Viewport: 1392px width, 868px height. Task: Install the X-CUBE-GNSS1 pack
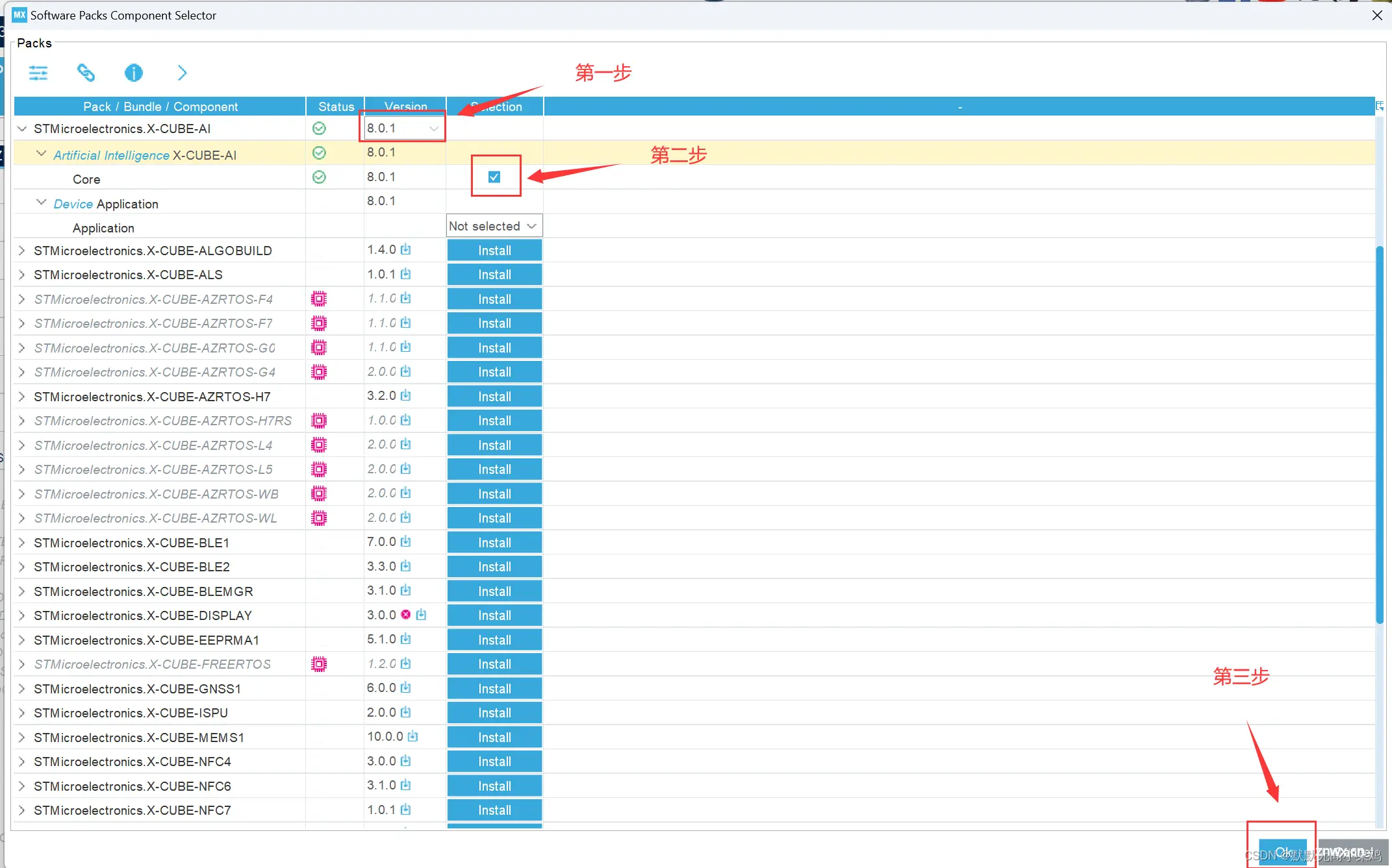[x=494, y=689]
